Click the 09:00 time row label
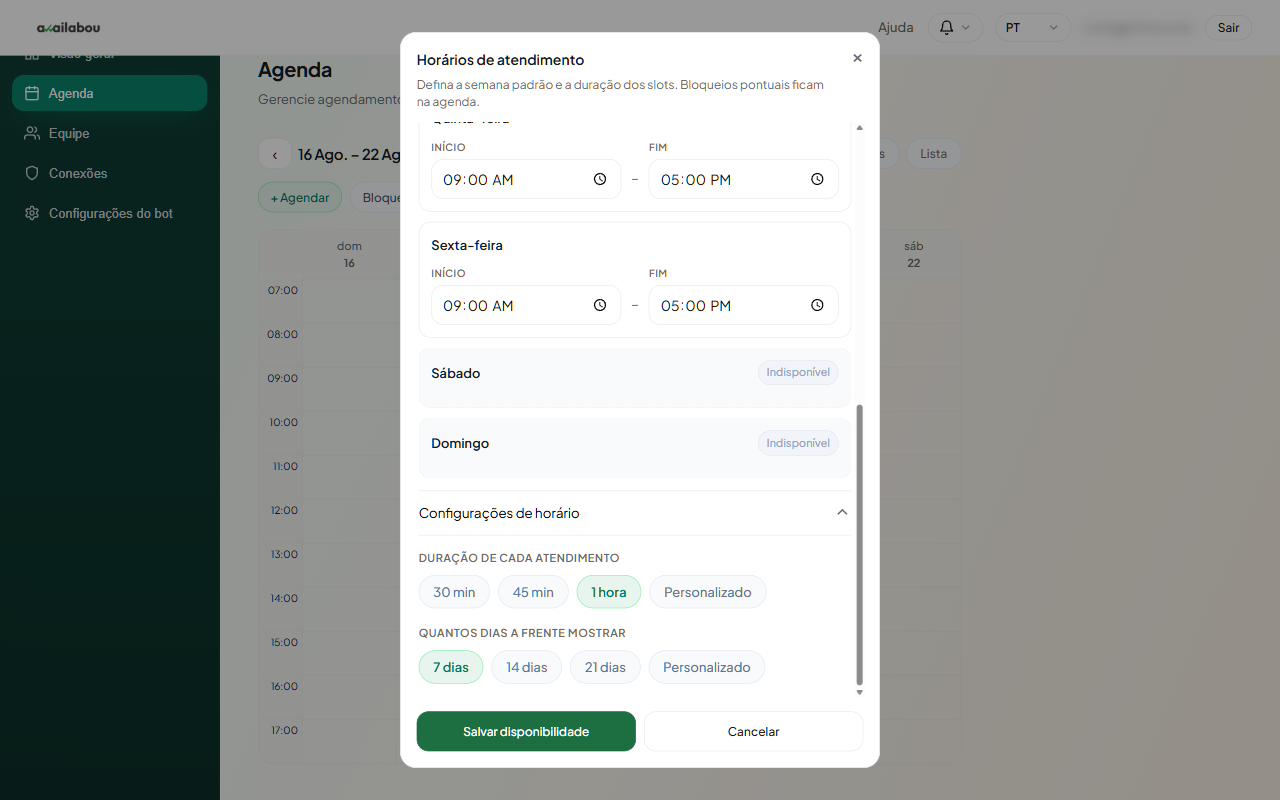1280x800 pixels. click(x=283, y=378)
